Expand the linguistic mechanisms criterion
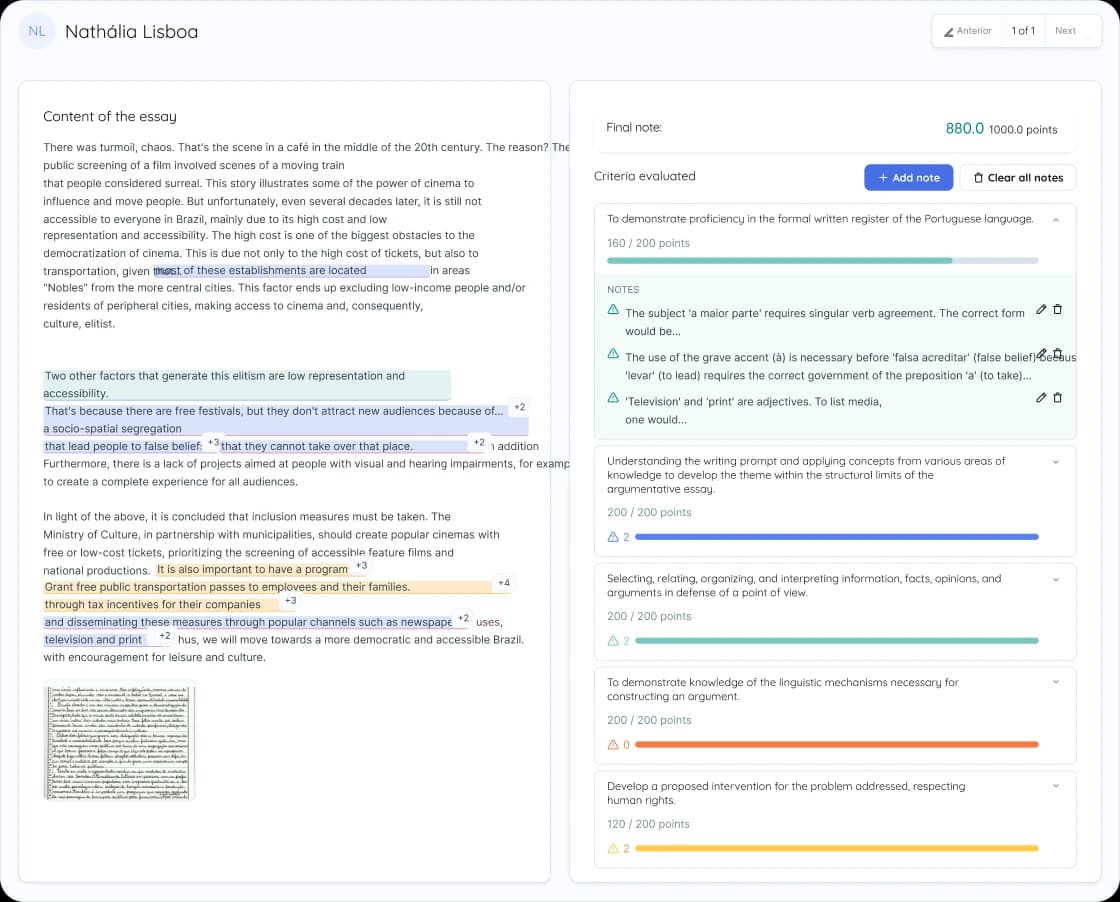Screen dimensions: 1120x902 [1056, 682]
